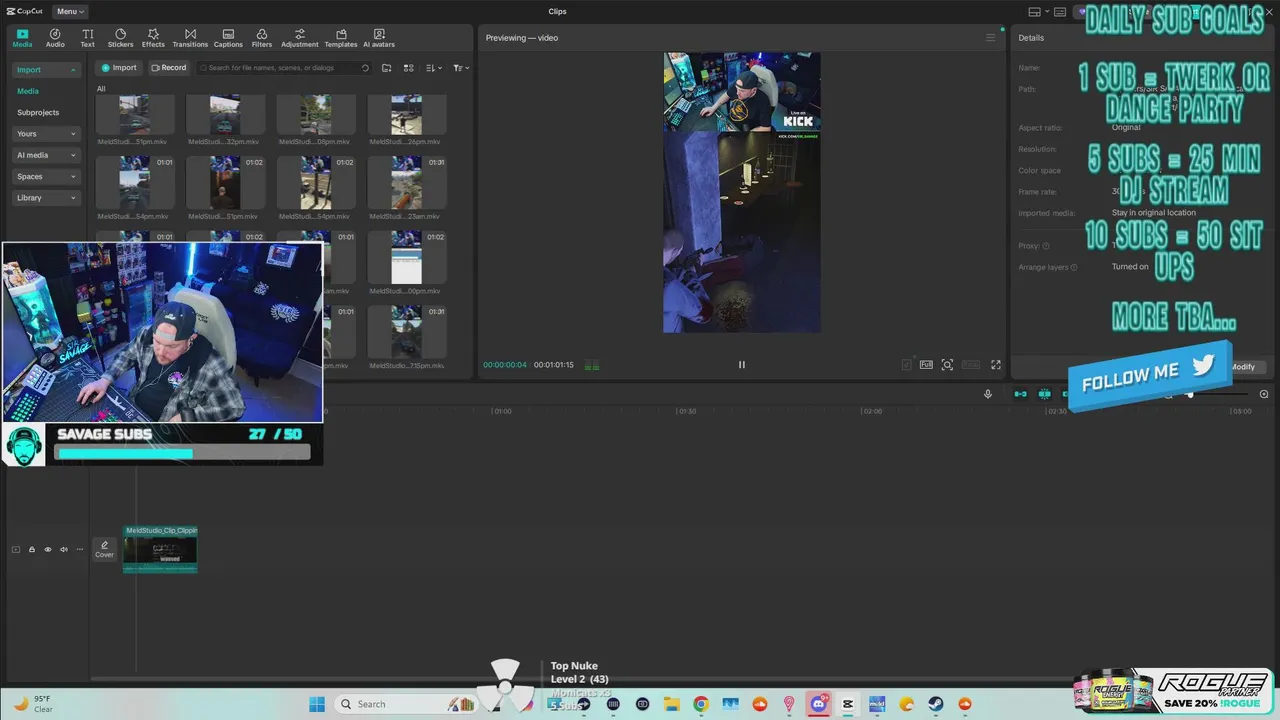
Task: Open the media filter dropdown
Action: point(460,68)
